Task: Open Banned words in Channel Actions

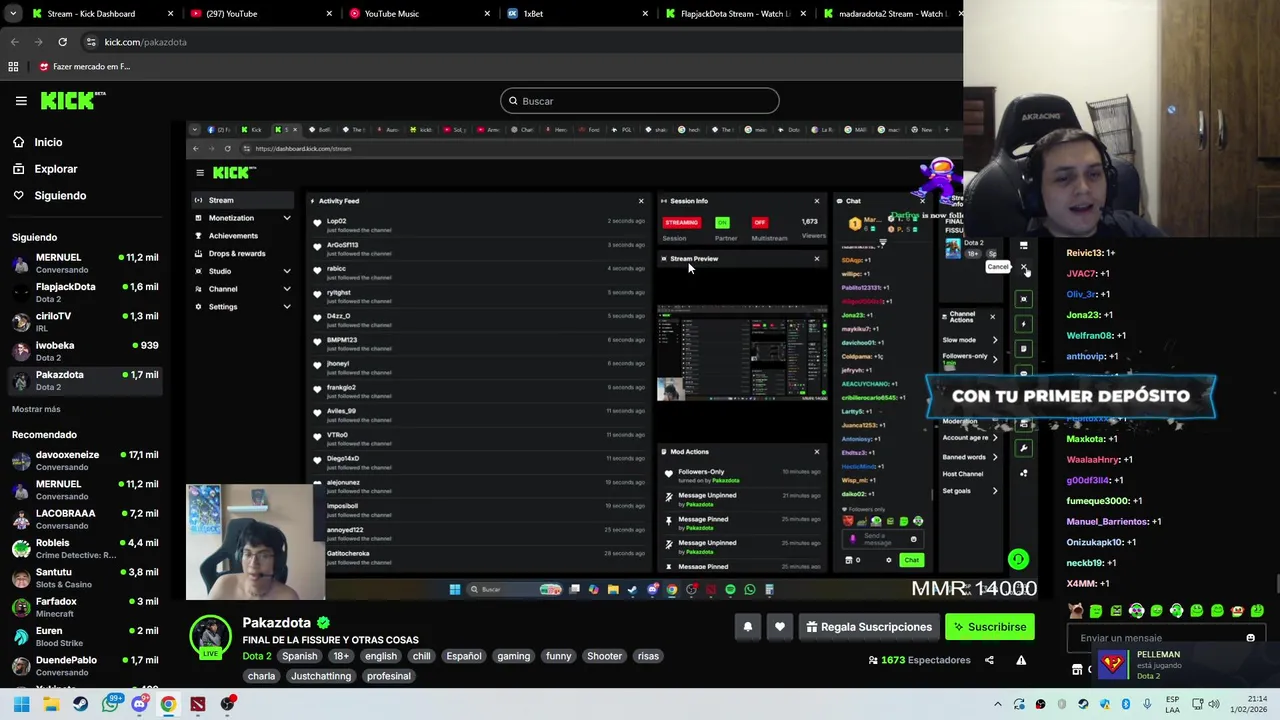Action: click(970, 457)
